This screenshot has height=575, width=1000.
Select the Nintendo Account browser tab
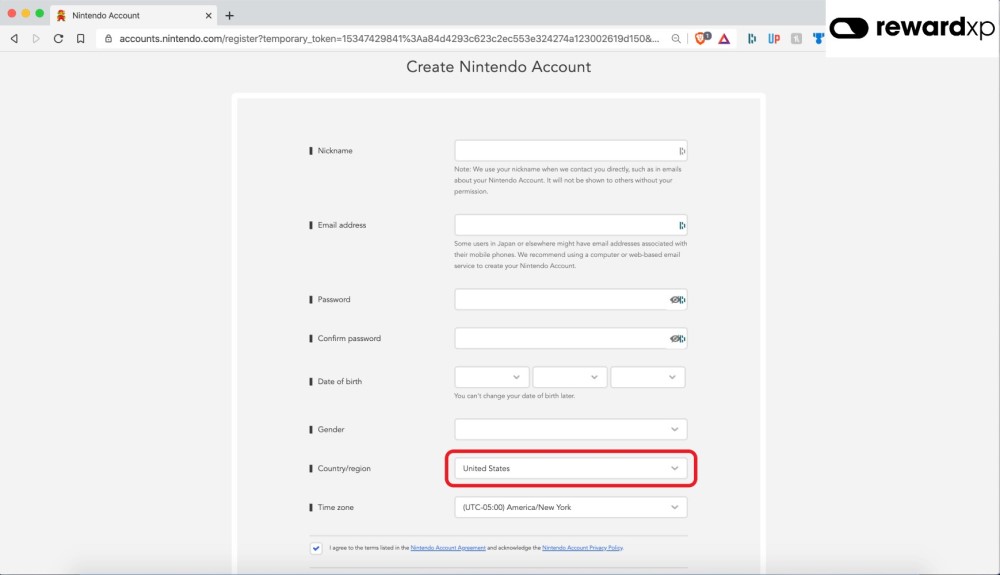(x=130, y=16)
